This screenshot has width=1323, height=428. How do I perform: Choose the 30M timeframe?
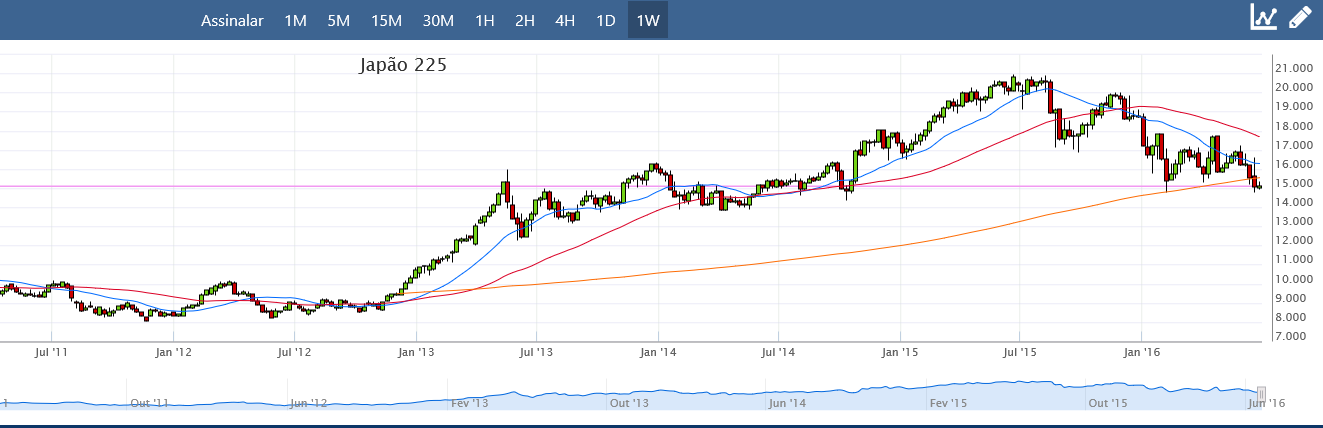tap(438, 20)
